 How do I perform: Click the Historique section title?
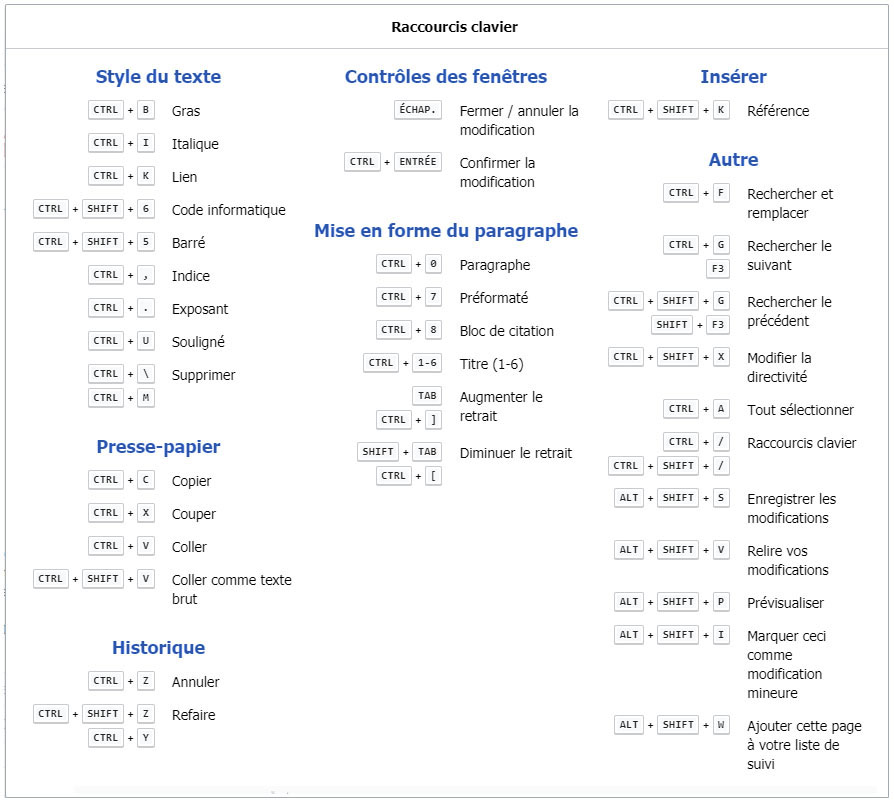point(158,647)
